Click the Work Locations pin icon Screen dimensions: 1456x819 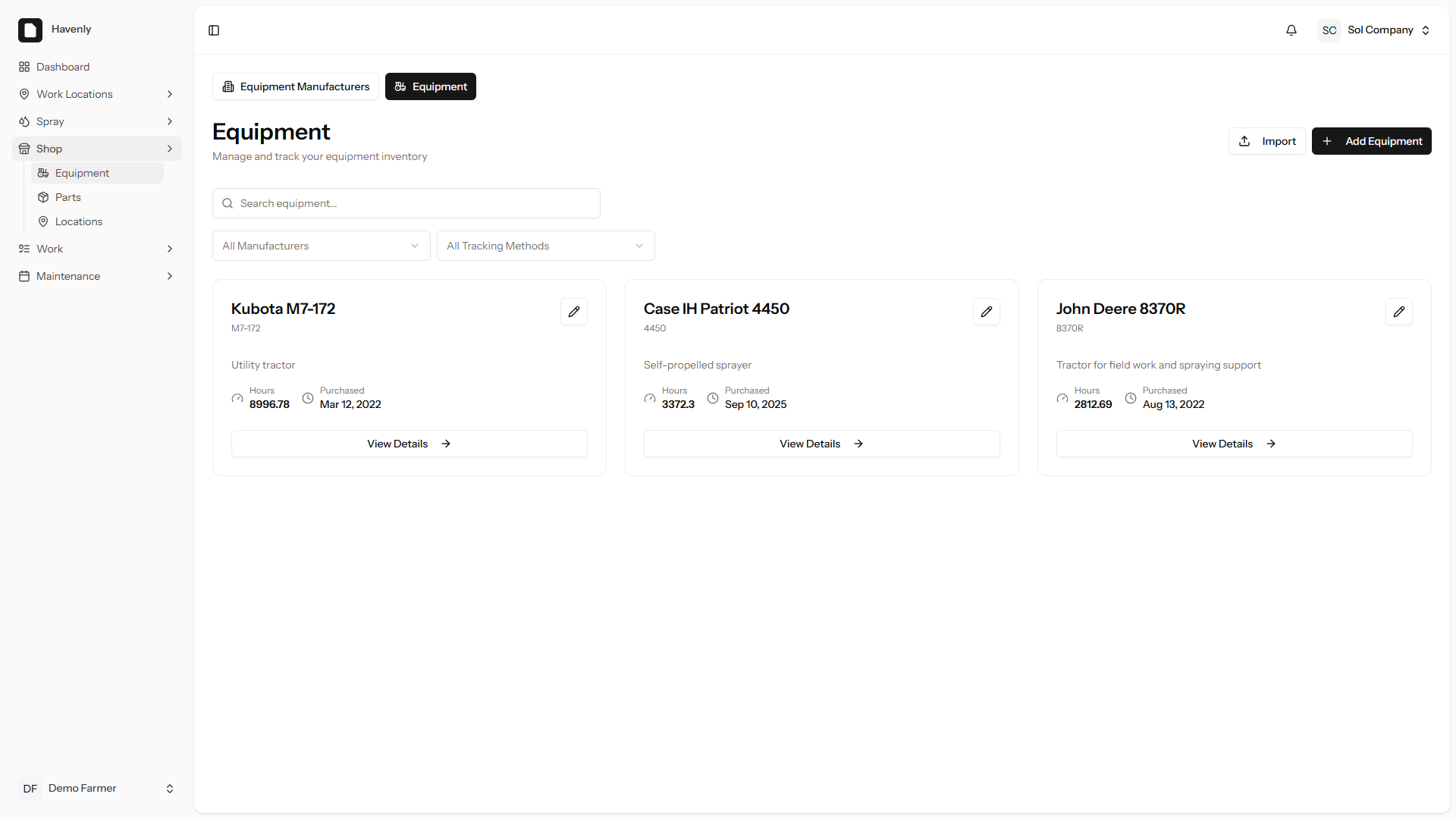coord(24,94)
